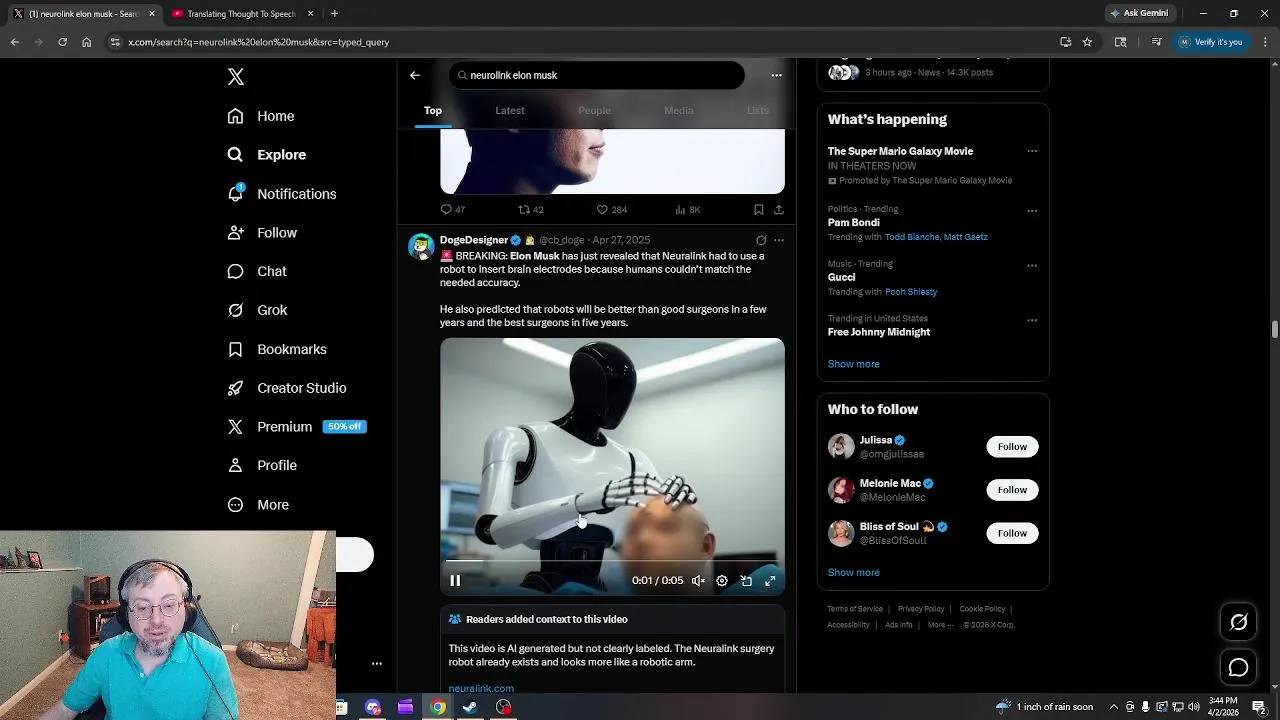
Task: Switch to the People tab
Action: (x=594, y=110)
